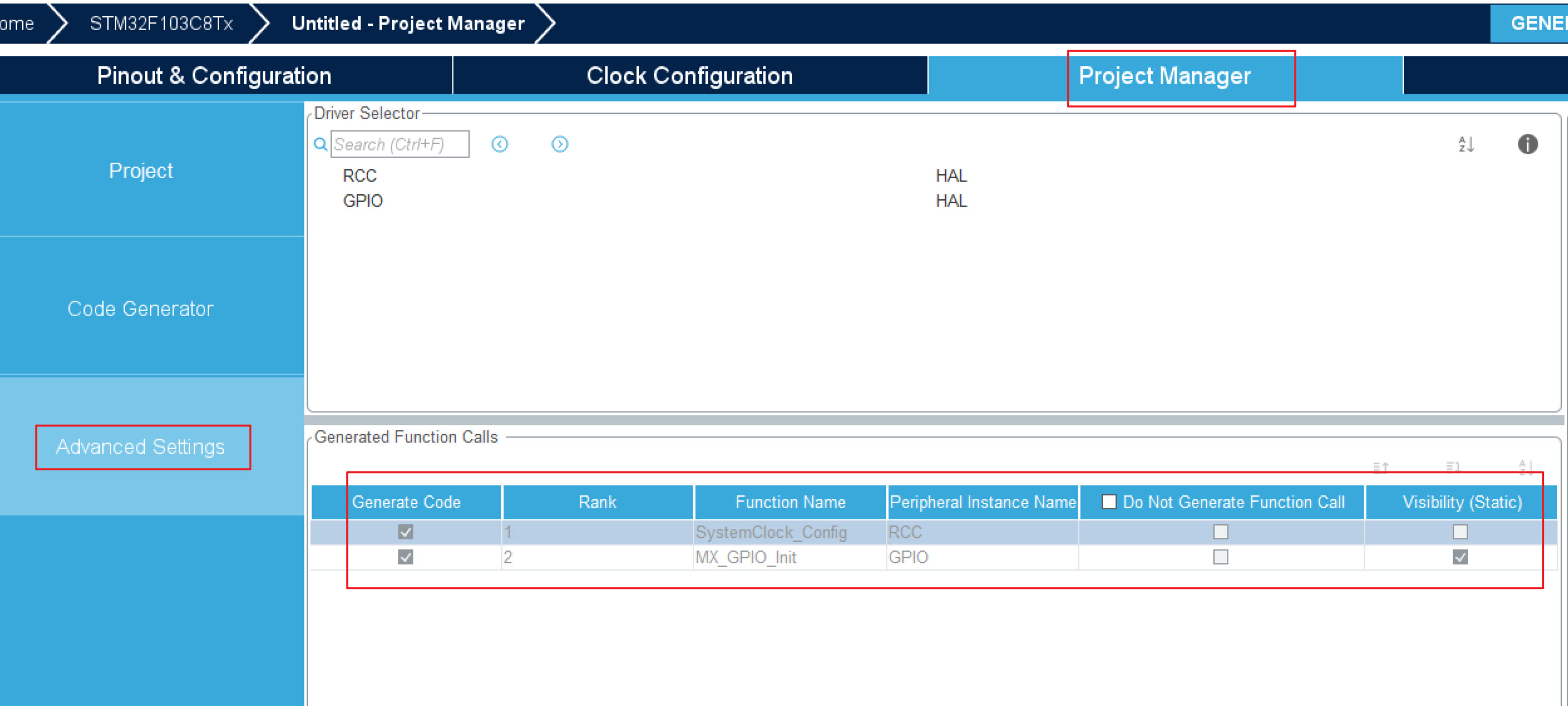1568x706 pixels.
Task: Switch to Clock Configuration tab
Action: point(689,76)
